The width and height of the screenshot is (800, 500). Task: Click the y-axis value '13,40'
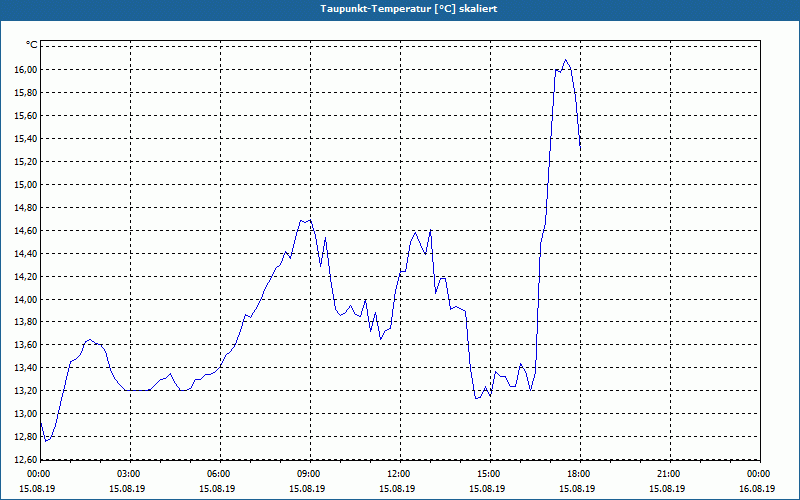27,368
